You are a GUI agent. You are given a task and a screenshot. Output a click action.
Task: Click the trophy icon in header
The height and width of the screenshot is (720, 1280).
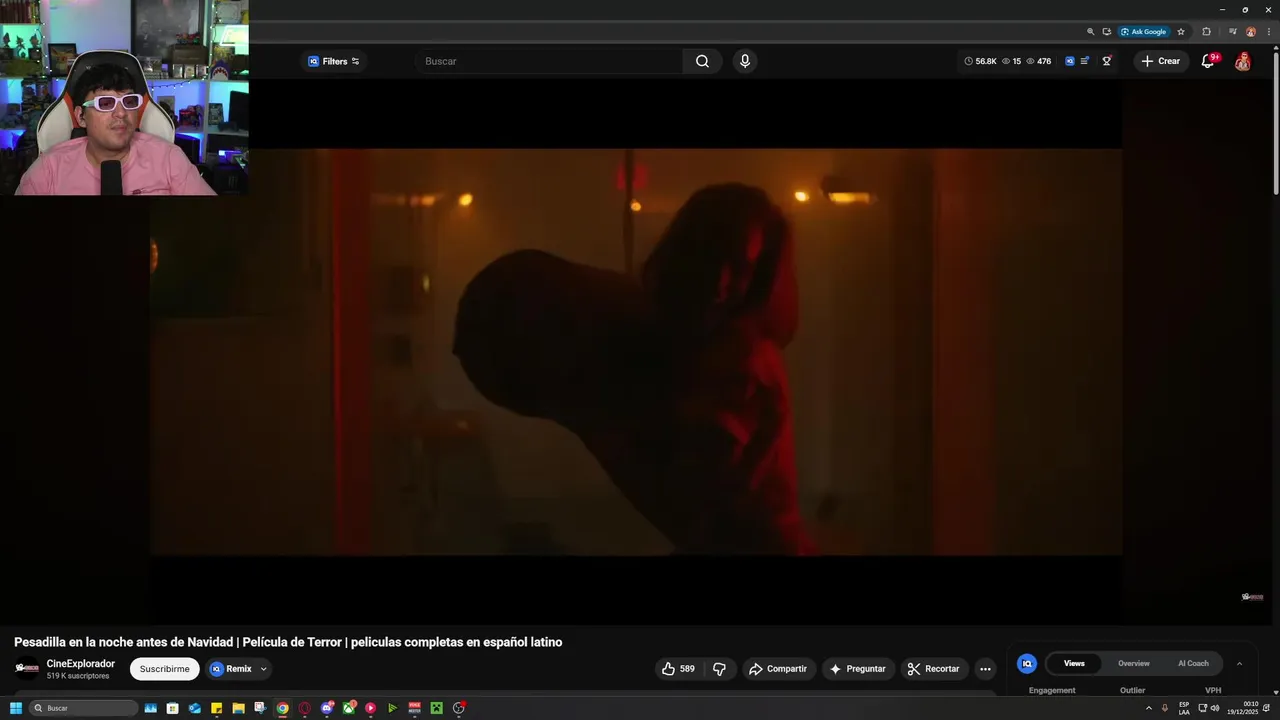(1107, 61)
